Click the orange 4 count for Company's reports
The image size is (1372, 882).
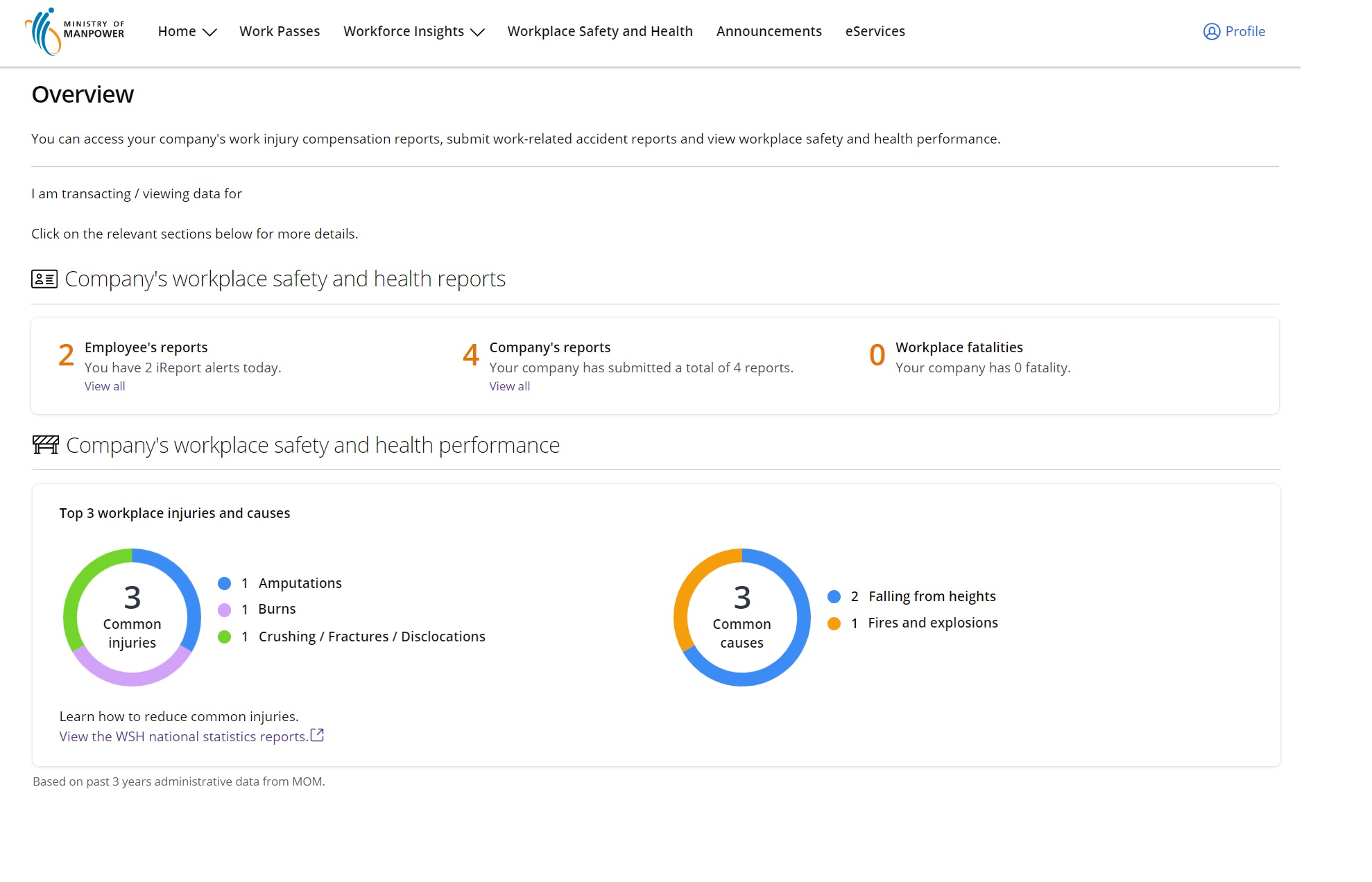pyautogui.click(x=471, y=355)
